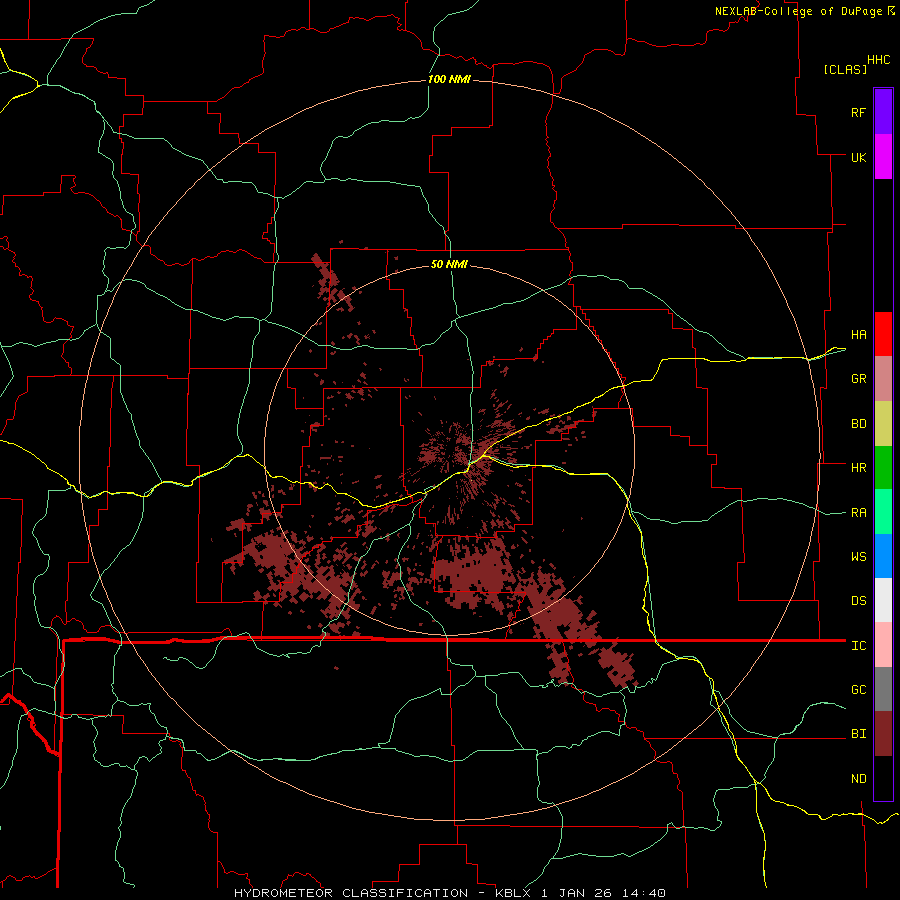
Task: Select the pink-brown GR legend swatch
Action: [883, 379]
